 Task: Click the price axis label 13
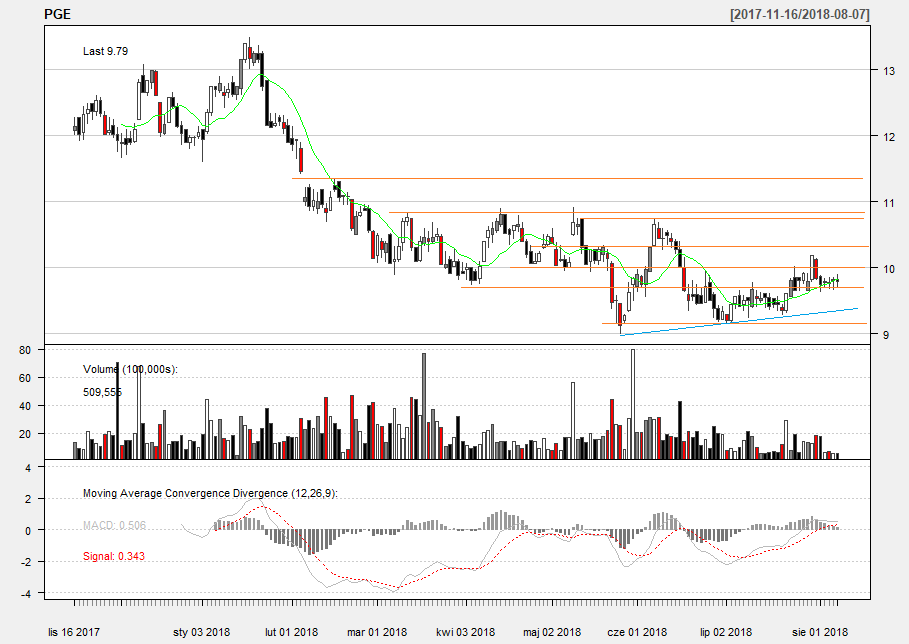[x=889, y=71]
